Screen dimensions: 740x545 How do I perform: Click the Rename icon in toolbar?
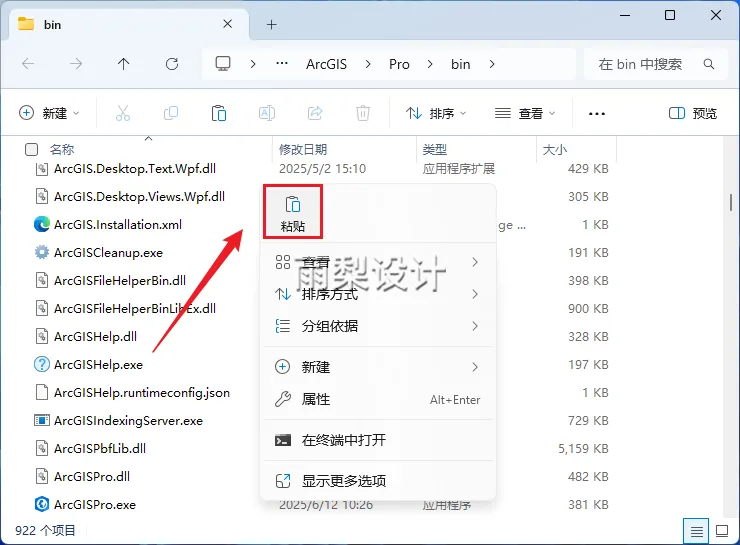(267, 113)
